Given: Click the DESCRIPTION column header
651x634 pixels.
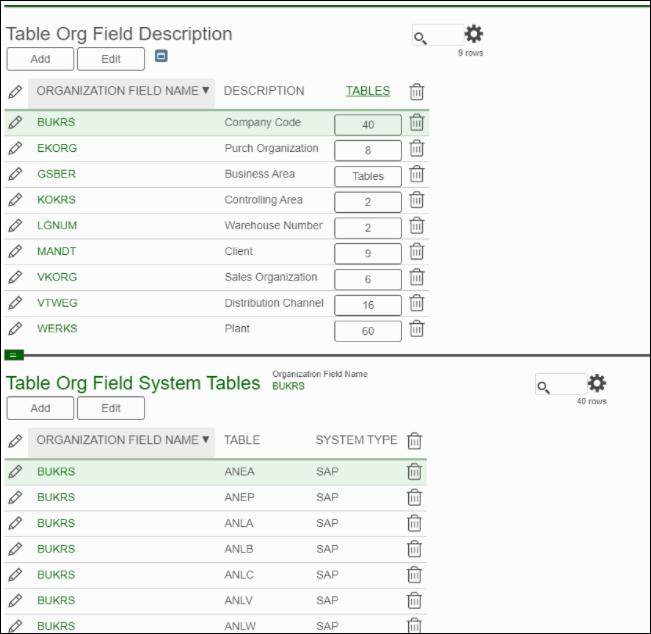Looking at the screenshot, I should [264, 91].
